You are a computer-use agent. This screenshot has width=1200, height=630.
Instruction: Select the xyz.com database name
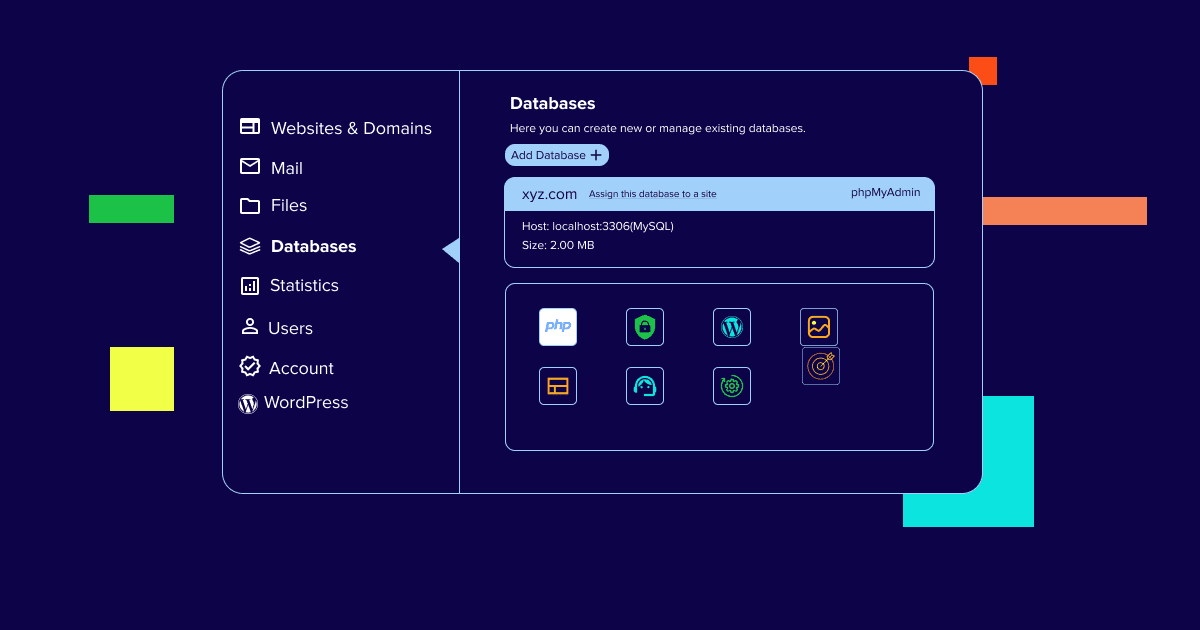click(549, 194)
